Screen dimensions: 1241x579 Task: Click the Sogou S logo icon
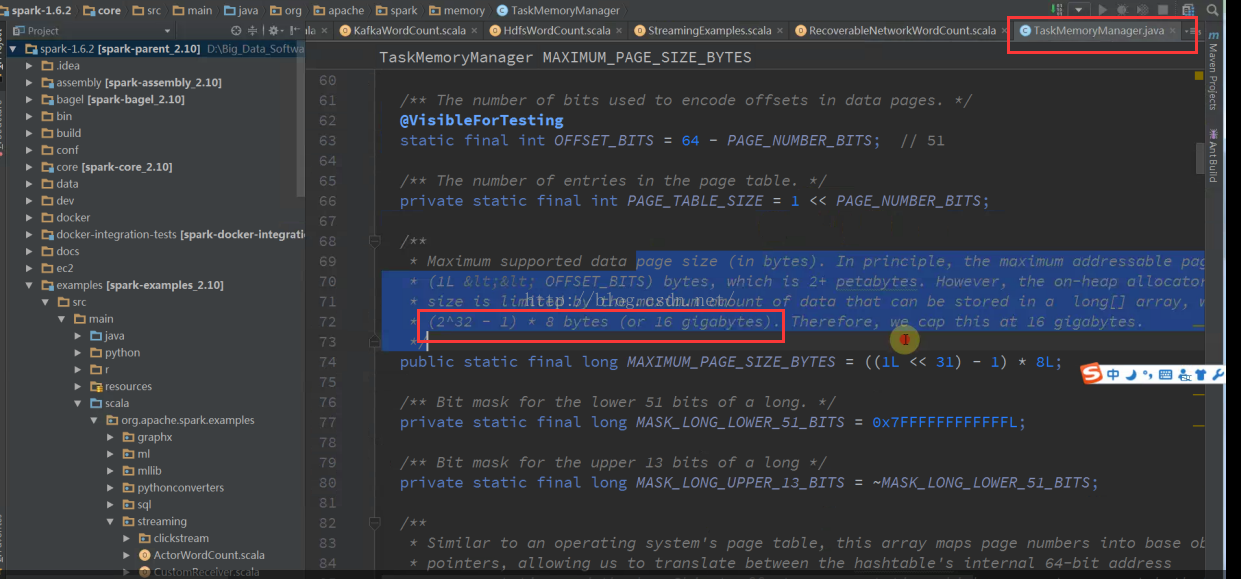point(1091,374)
